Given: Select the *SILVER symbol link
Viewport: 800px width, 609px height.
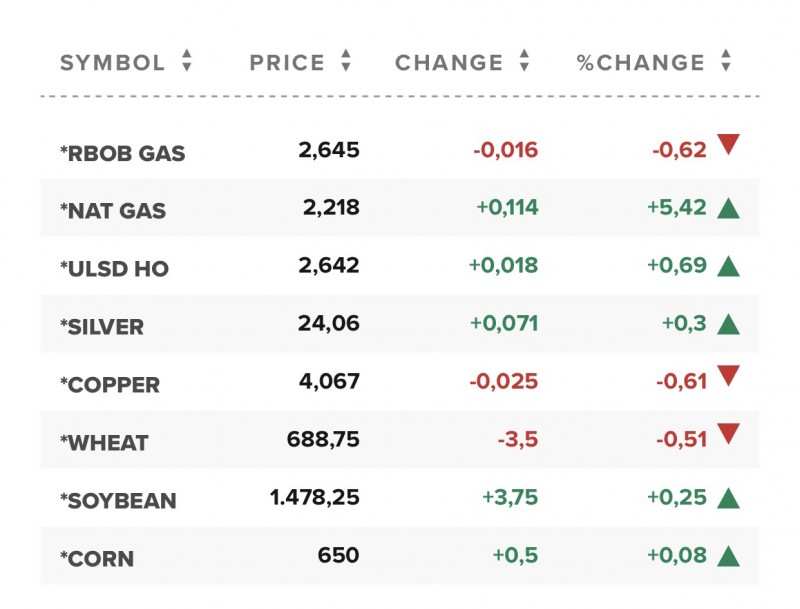Looking at the screenshot, I should pos(102,327).
